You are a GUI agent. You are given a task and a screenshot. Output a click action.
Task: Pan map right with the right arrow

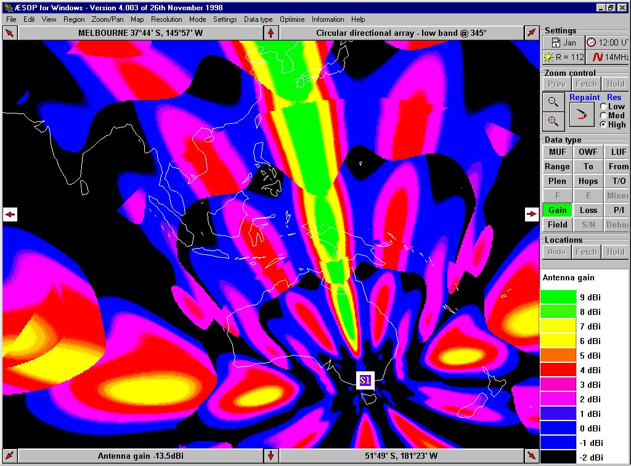tap(532, 214)
